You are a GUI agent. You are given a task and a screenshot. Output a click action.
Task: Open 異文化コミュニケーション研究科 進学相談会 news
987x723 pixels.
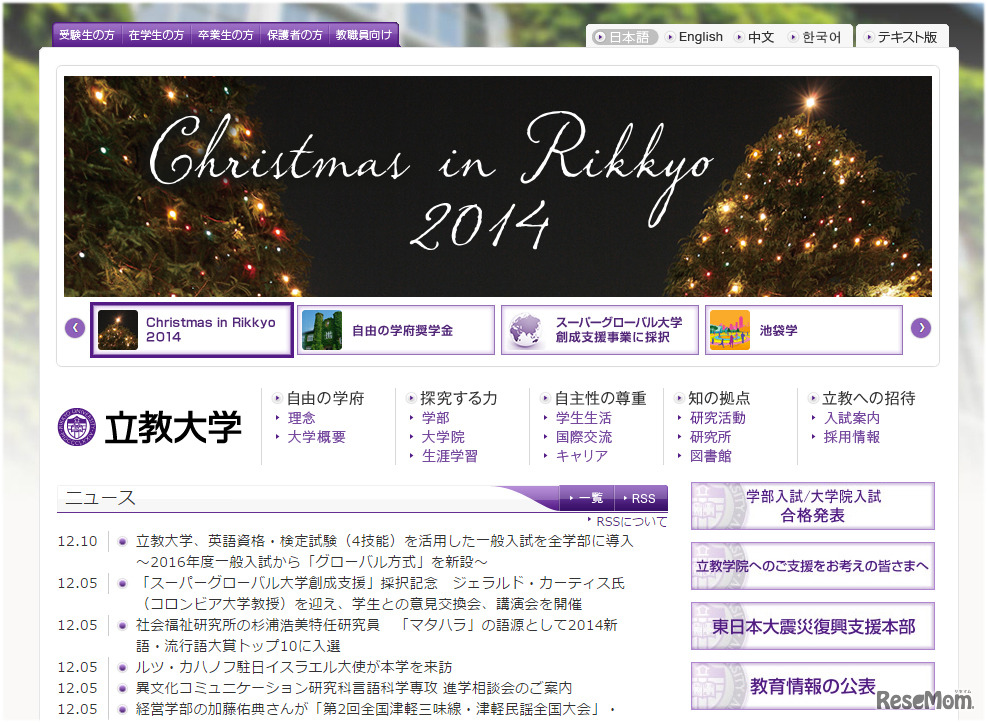354,688
